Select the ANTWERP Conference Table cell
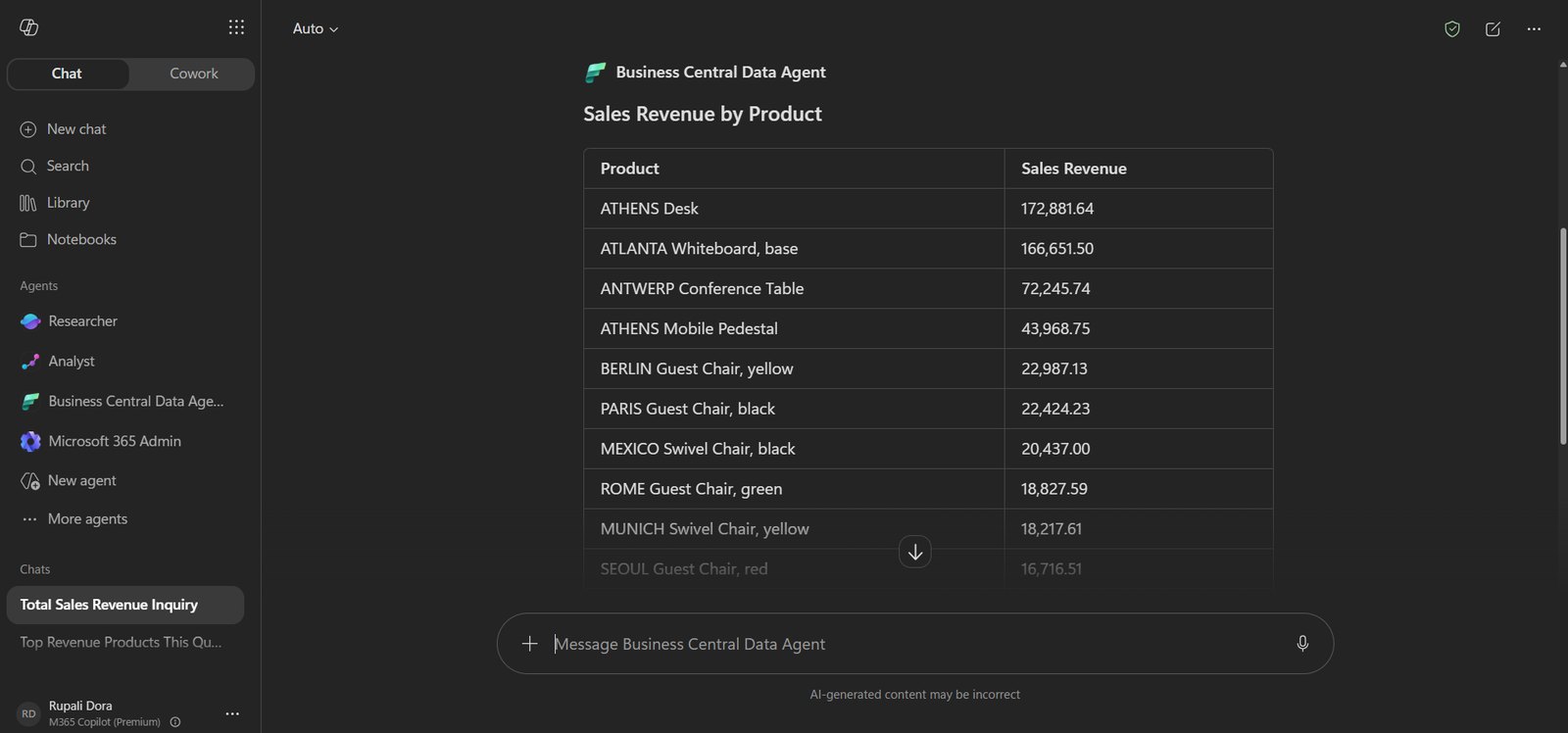 [794, 289]
